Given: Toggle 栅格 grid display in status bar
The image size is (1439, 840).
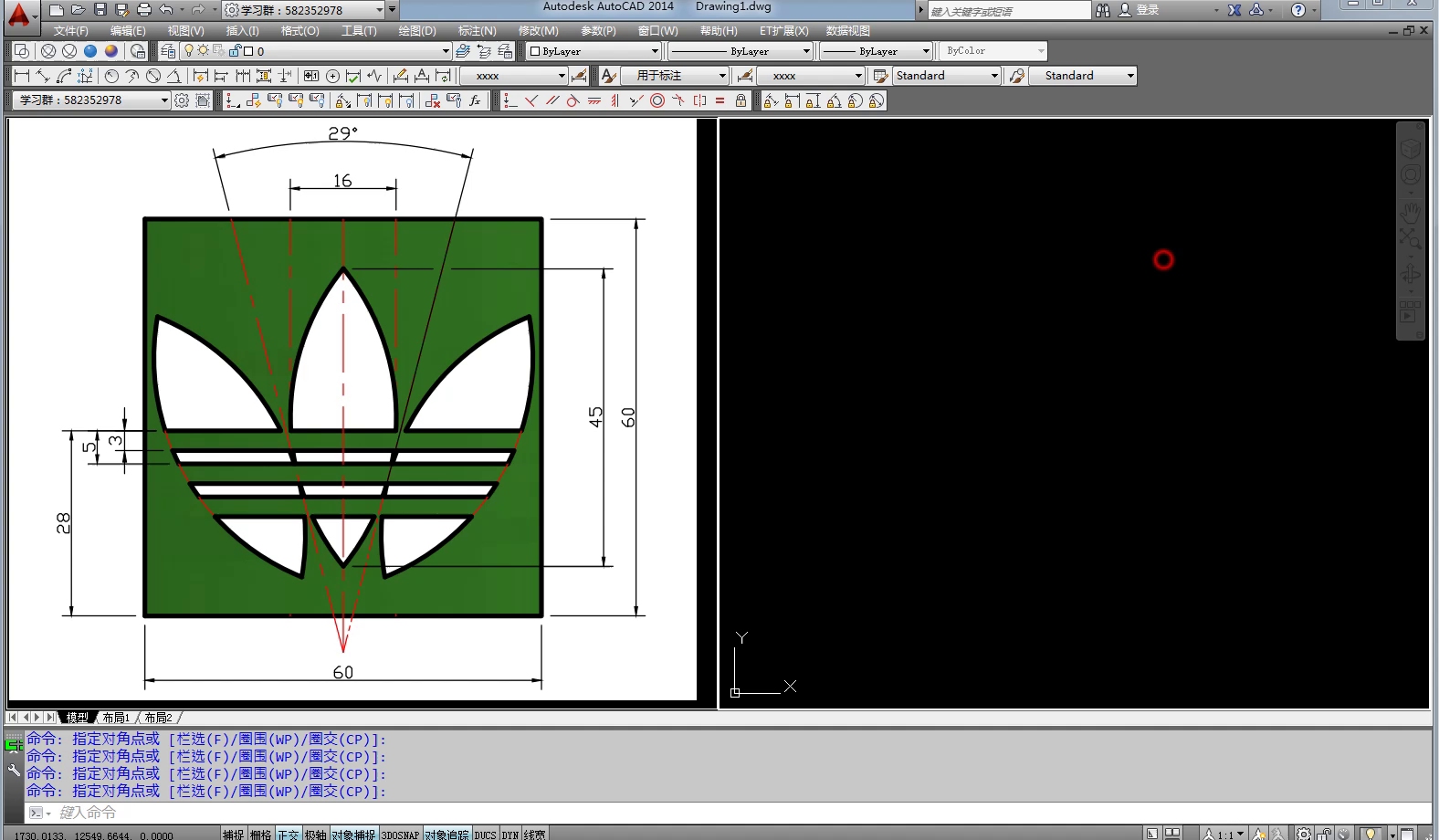Looking at the screenshot, I should coord(261,834).
